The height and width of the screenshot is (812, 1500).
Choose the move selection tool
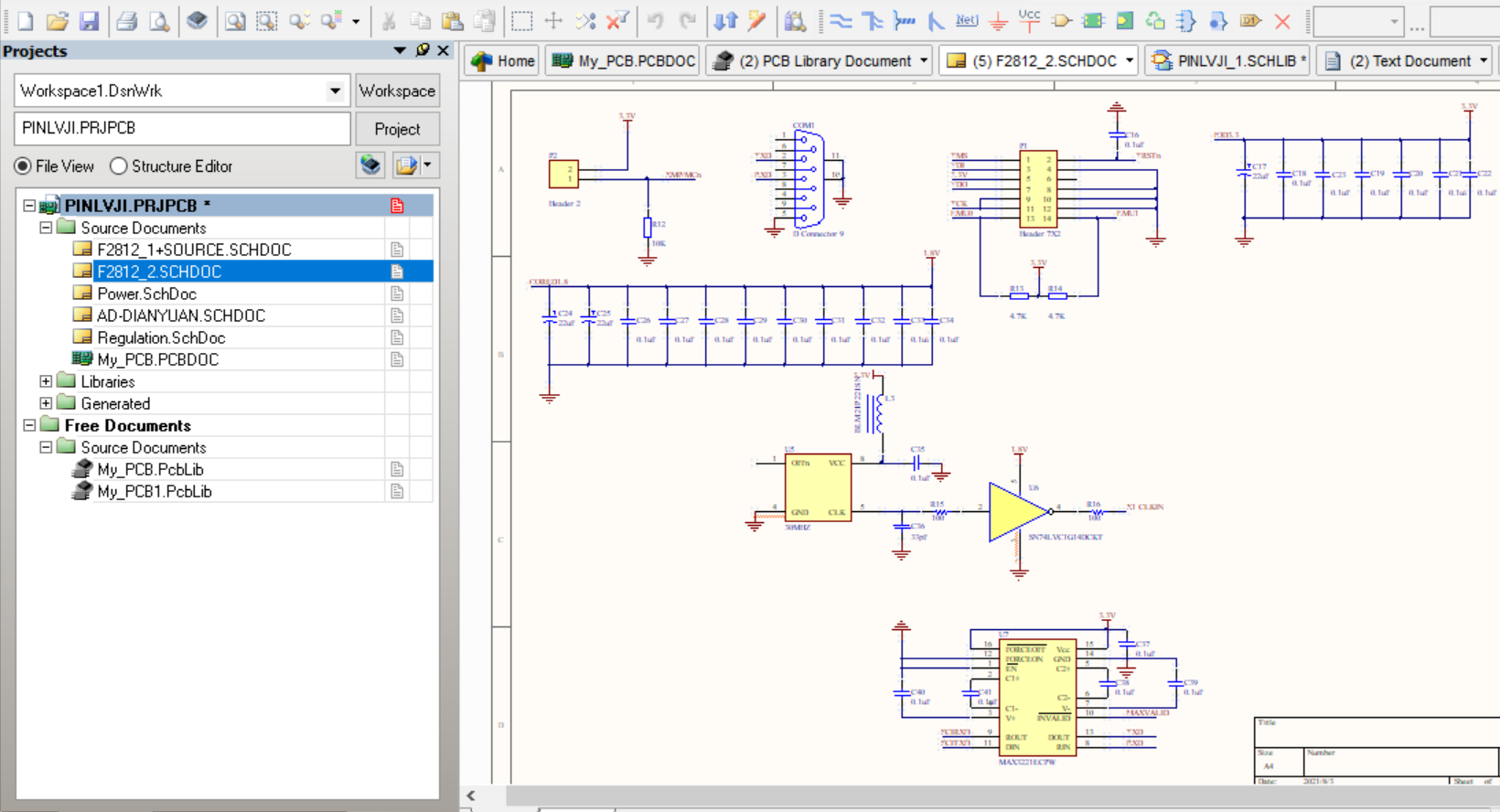point(553,20)
